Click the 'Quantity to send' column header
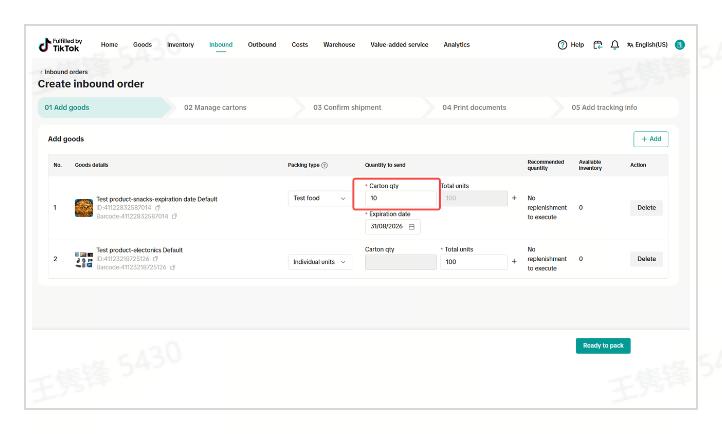The height and width of the screenshot is (434, 722). point(385,165)
